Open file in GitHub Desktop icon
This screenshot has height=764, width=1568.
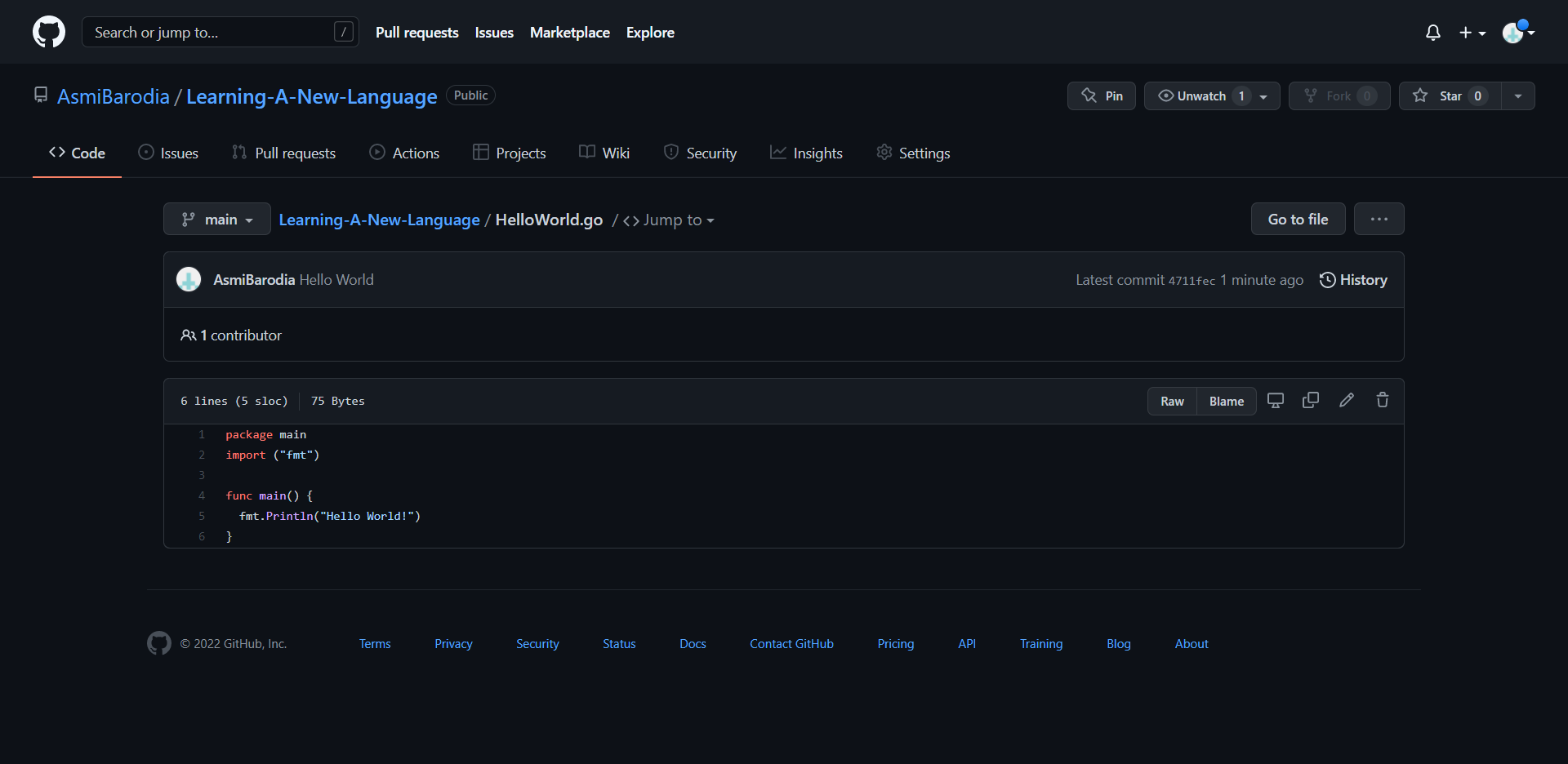[x=1275, y=400]
